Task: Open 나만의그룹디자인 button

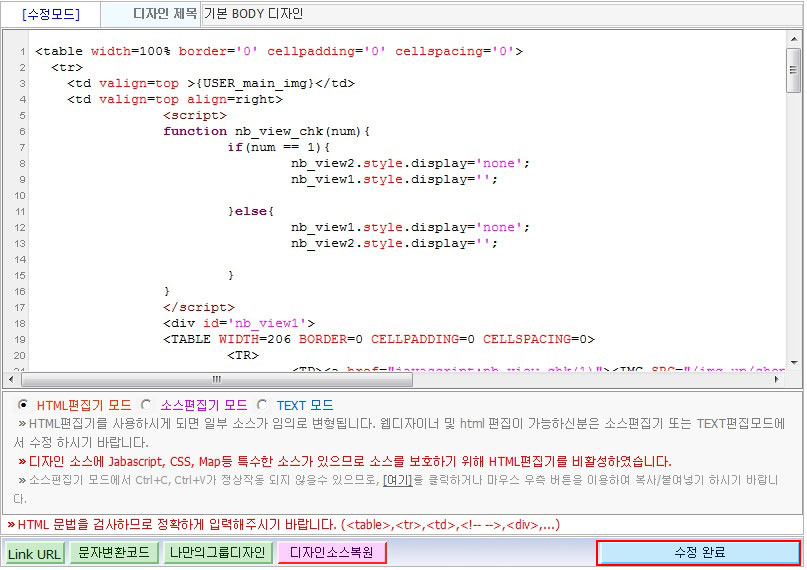Action: [x=218, y=553]
